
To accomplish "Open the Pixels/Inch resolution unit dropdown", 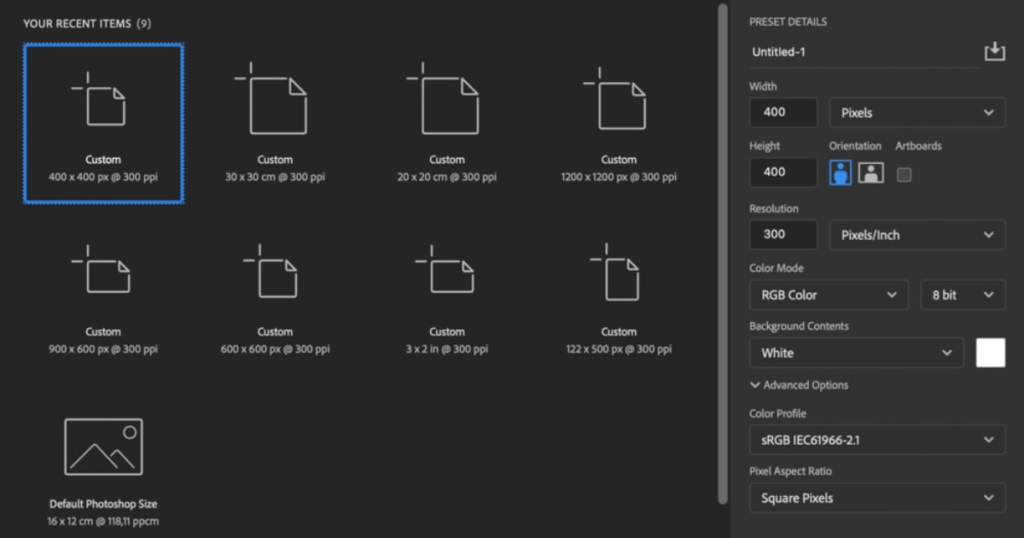I will click(x=917, y=234).
